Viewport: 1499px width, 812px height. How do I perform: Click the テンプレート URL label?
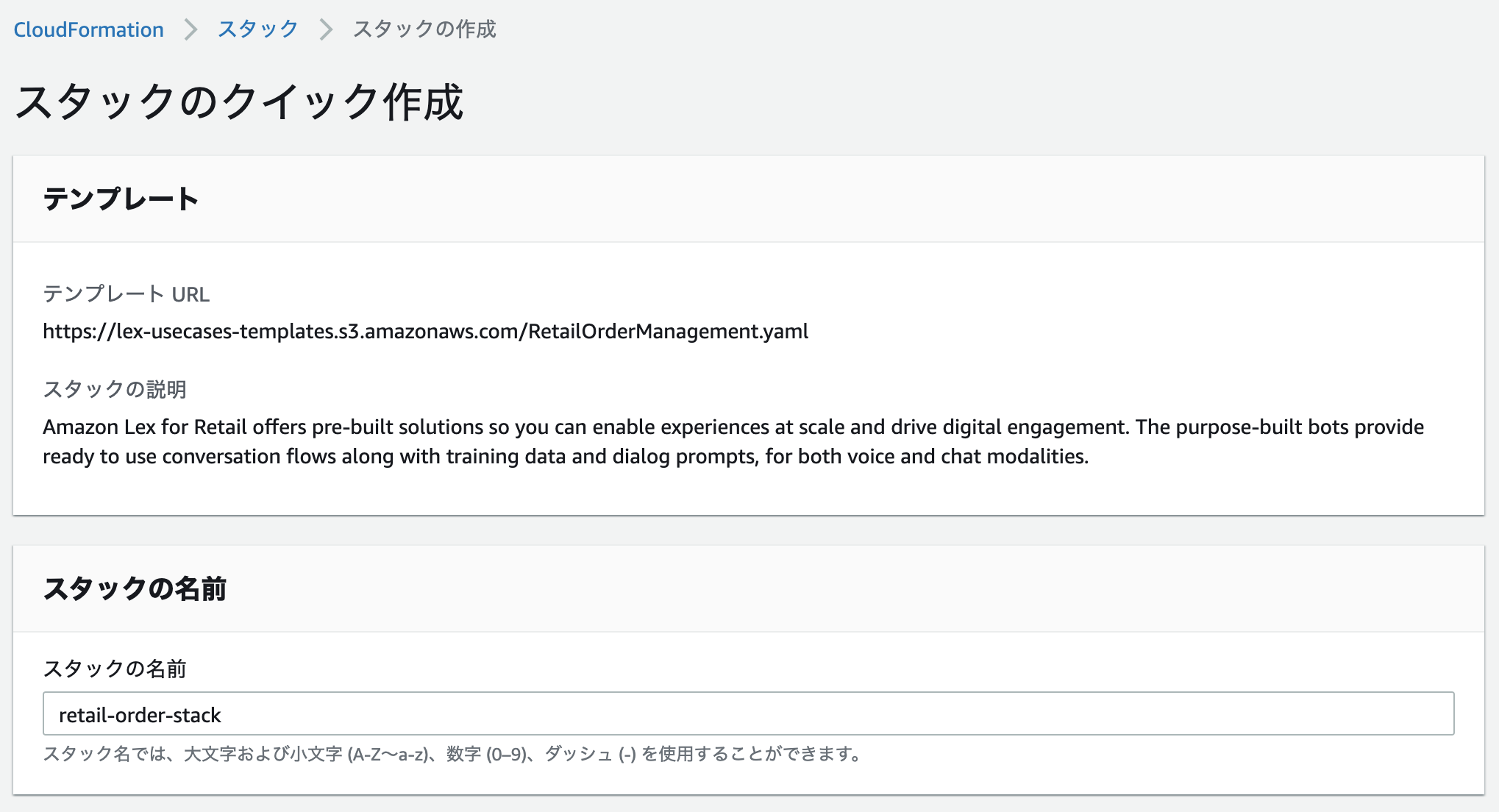pos(126,294)
